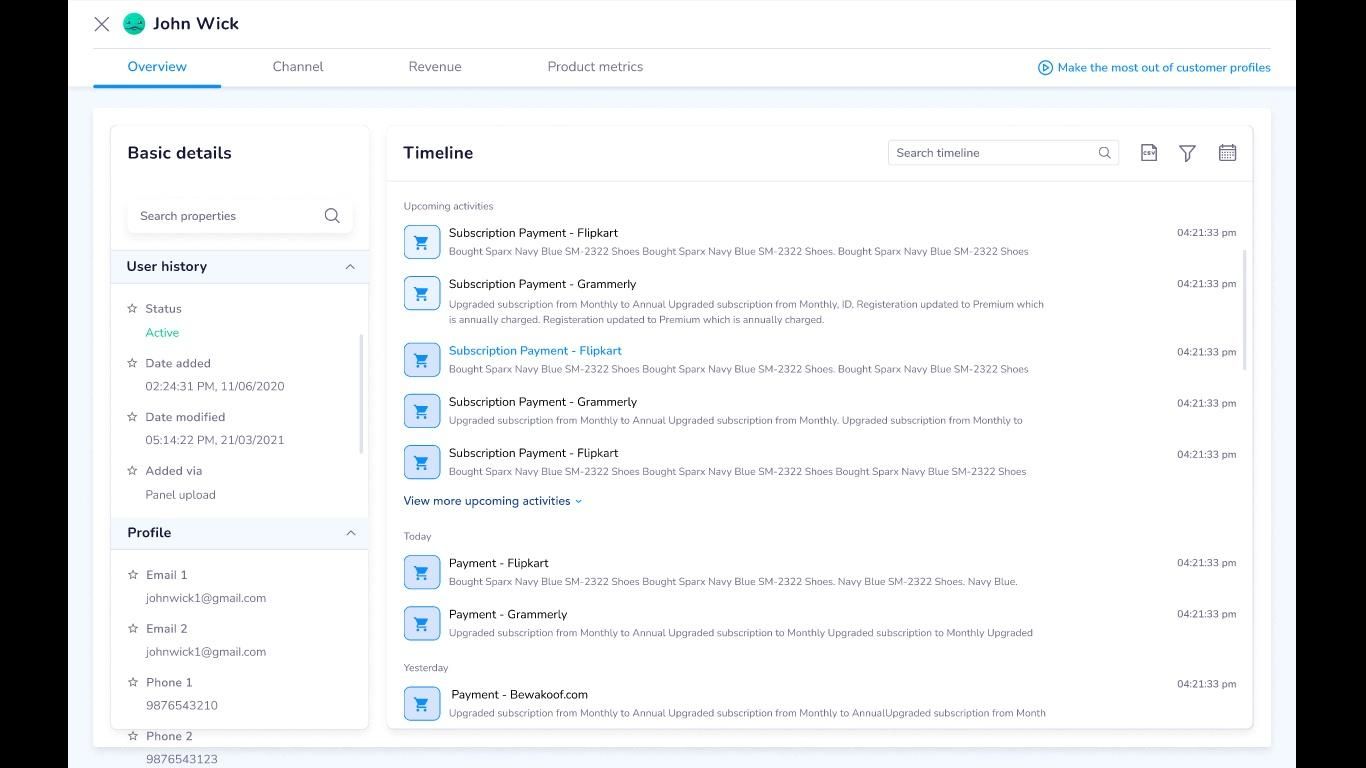Open Payment - Grammerly entry title
This screenshot has height=768, width=1366.
tap(508, 615)
